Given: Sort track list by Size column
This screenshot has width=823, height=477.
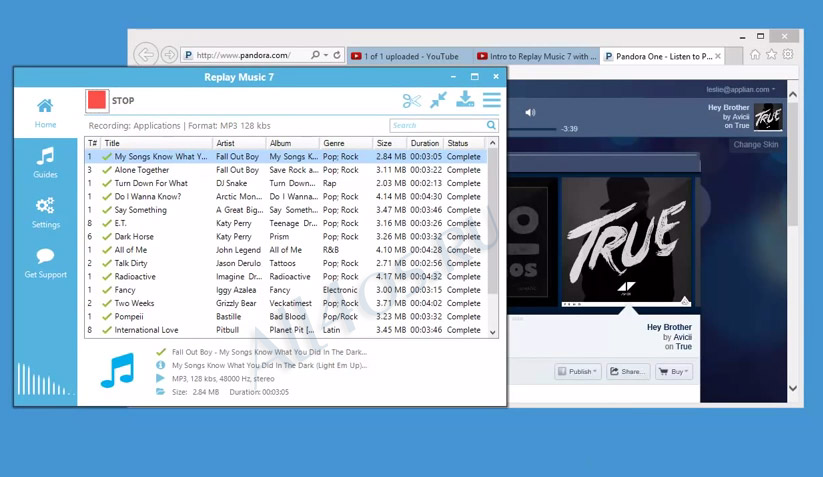Looking at the screenshot, I should 390,143.
